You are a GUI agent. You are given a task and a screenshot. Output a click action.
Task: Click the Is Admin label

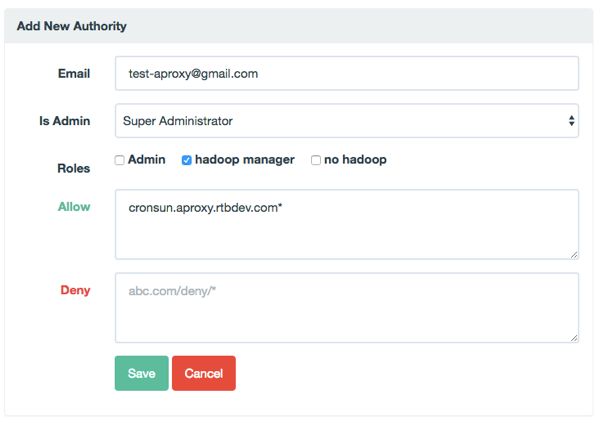64,121
